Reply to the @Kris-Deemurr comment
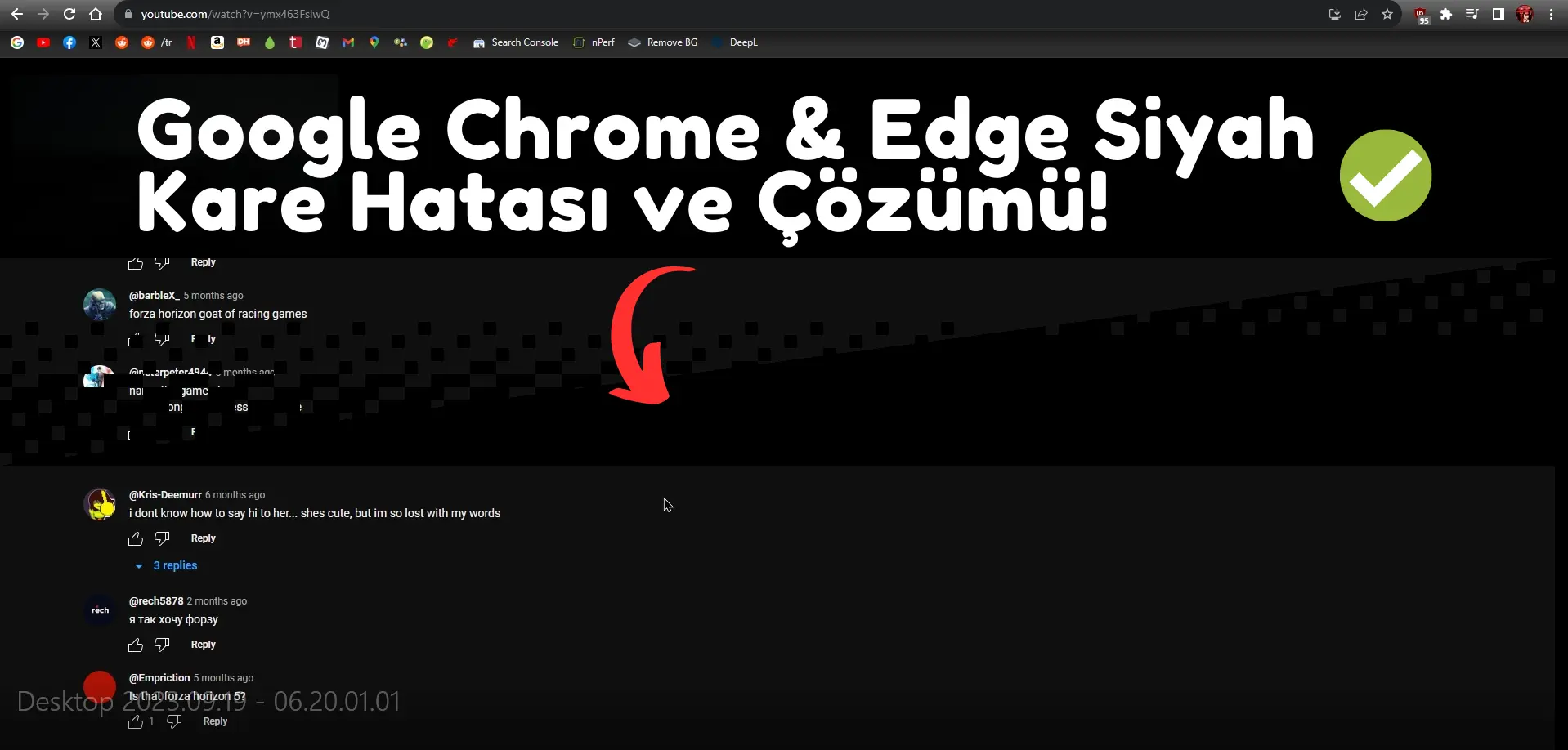The width and height of the screenshot is (1568, 750). pyautogui.click(x=203, y=538)
